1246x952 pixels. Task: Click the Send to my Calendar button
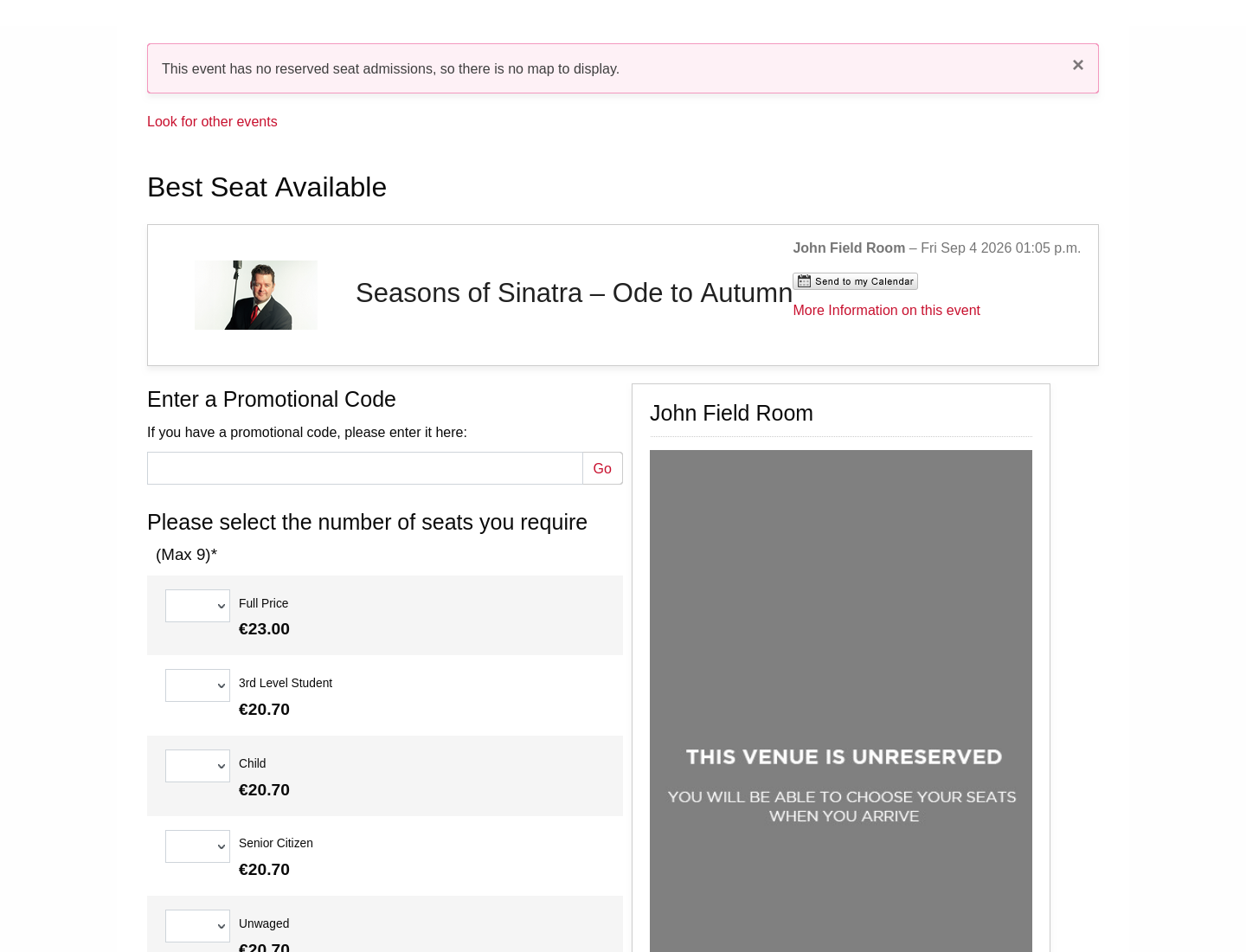[x=855, y=281]
